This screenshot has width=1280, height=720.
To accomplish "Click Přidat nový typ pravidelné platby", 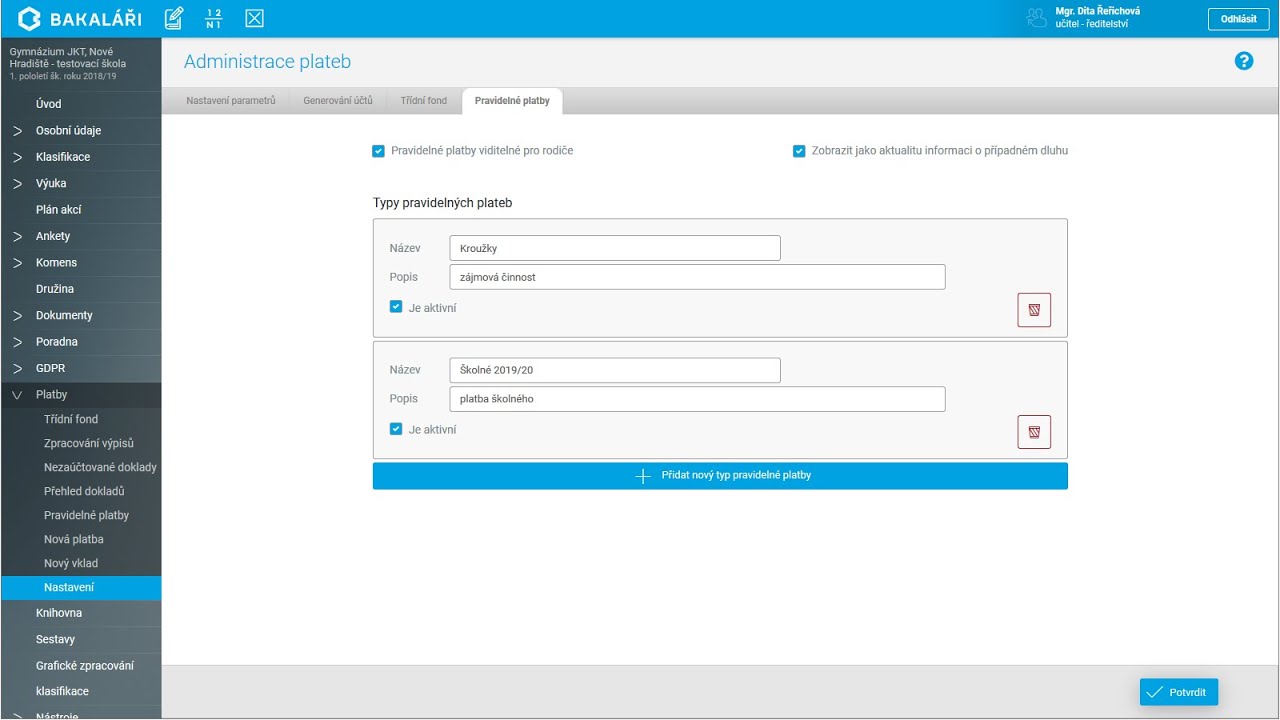I will (x=720, y=476).
